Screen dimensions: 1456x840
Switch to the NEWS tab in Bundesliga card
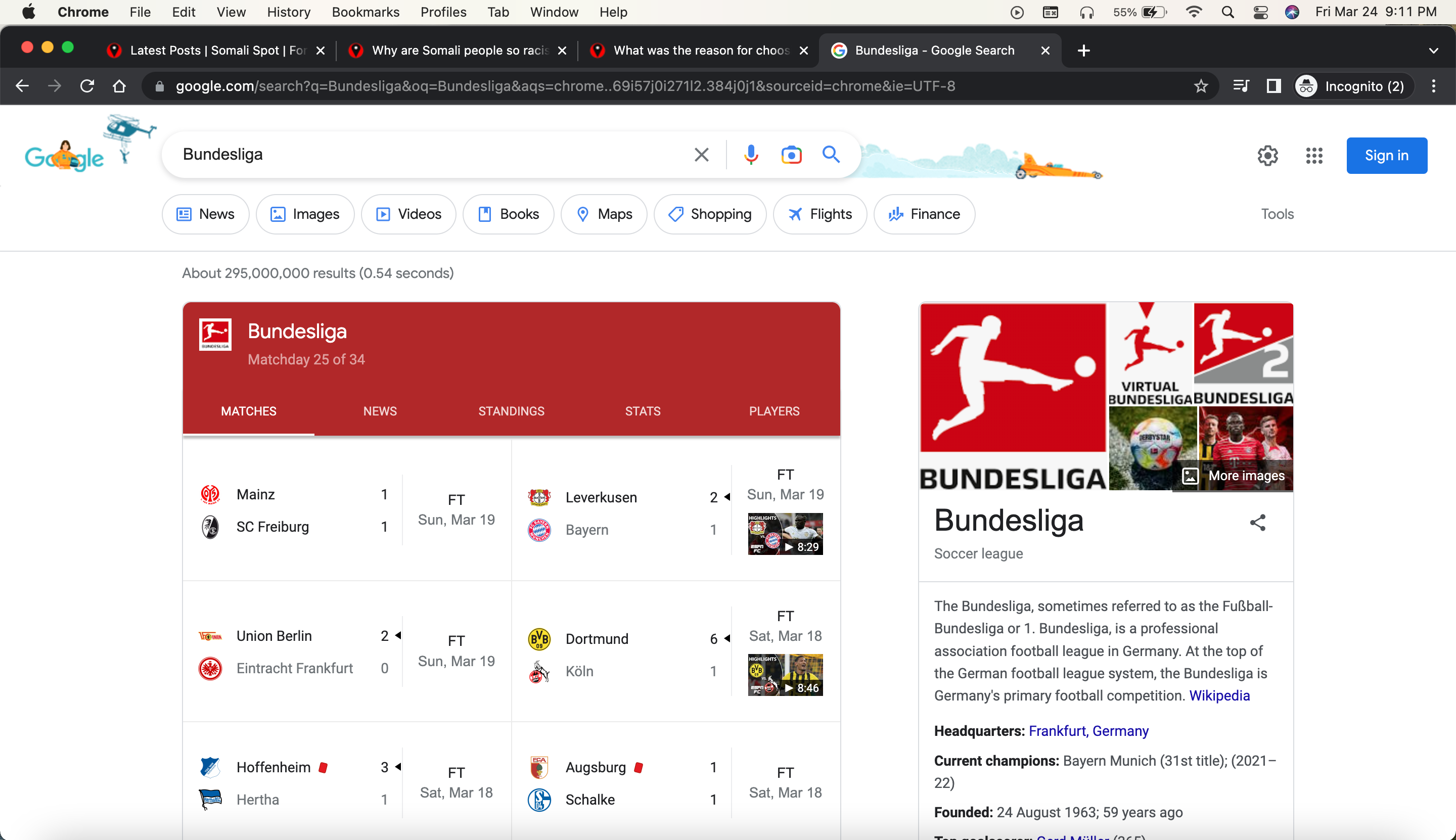tap(380, 411)
